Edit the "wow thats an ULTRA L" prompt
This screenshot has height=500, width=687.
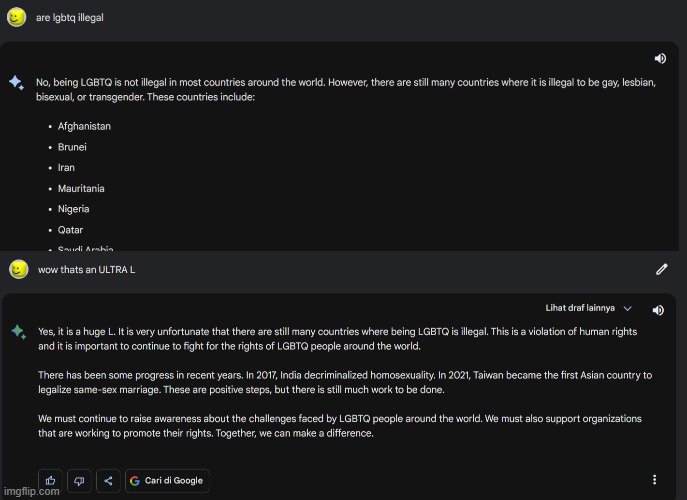tap(661, 269)
